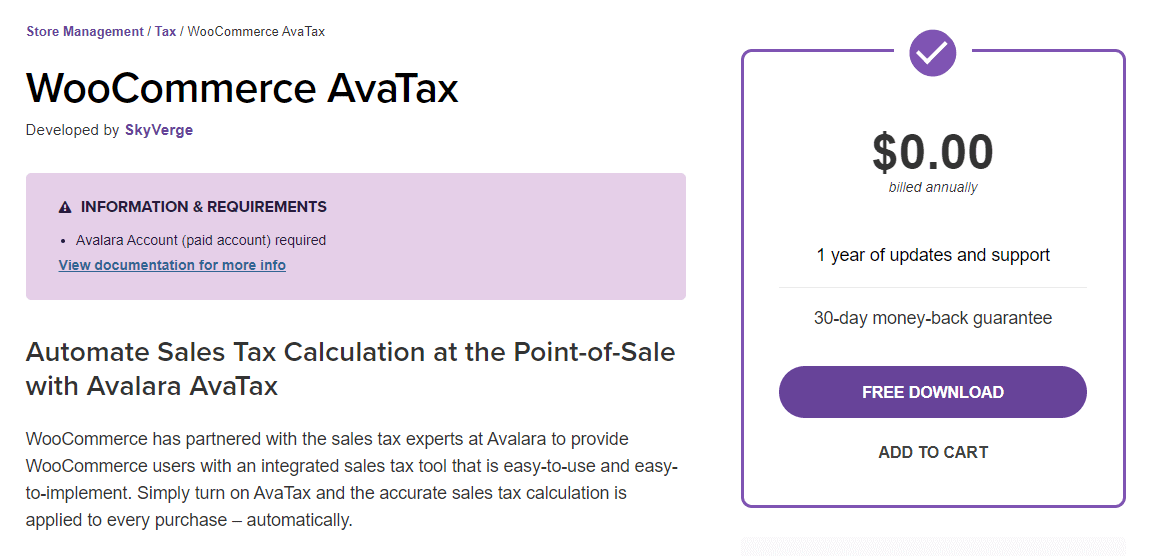Select ADD TO CART
The width and height of the screenshot is (1153, 556).
coord(932,452)
